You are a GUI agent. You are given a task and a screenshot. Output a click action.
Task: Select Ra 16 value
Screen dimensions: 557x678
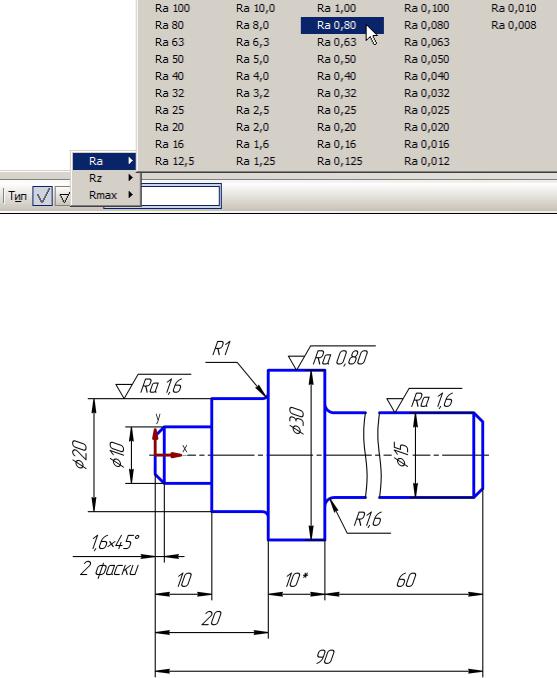click(x=169, y=144)
